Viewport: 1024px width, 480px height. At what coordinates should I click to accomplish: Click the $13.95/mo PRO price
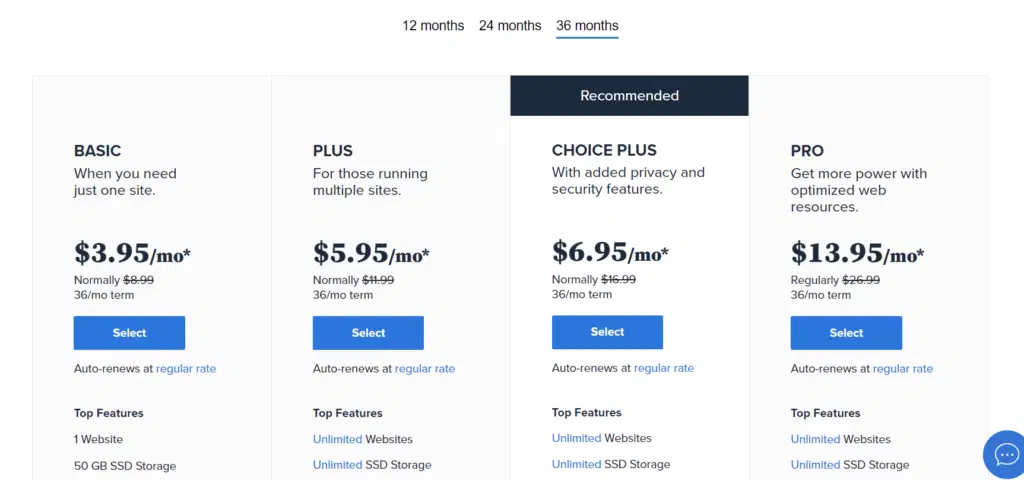tap(857, 253)
